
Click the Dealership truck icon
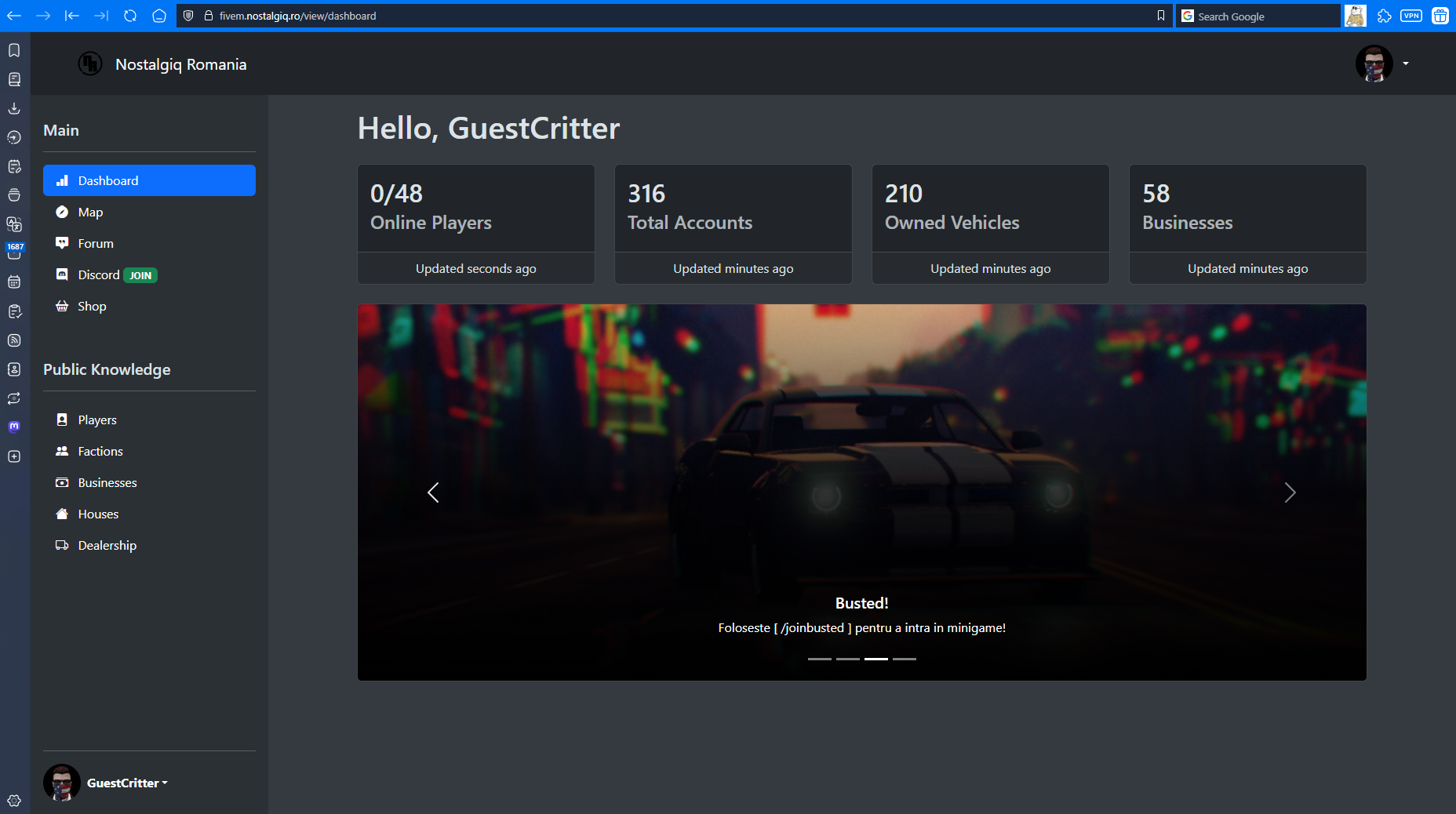click(x=62, y=546)
